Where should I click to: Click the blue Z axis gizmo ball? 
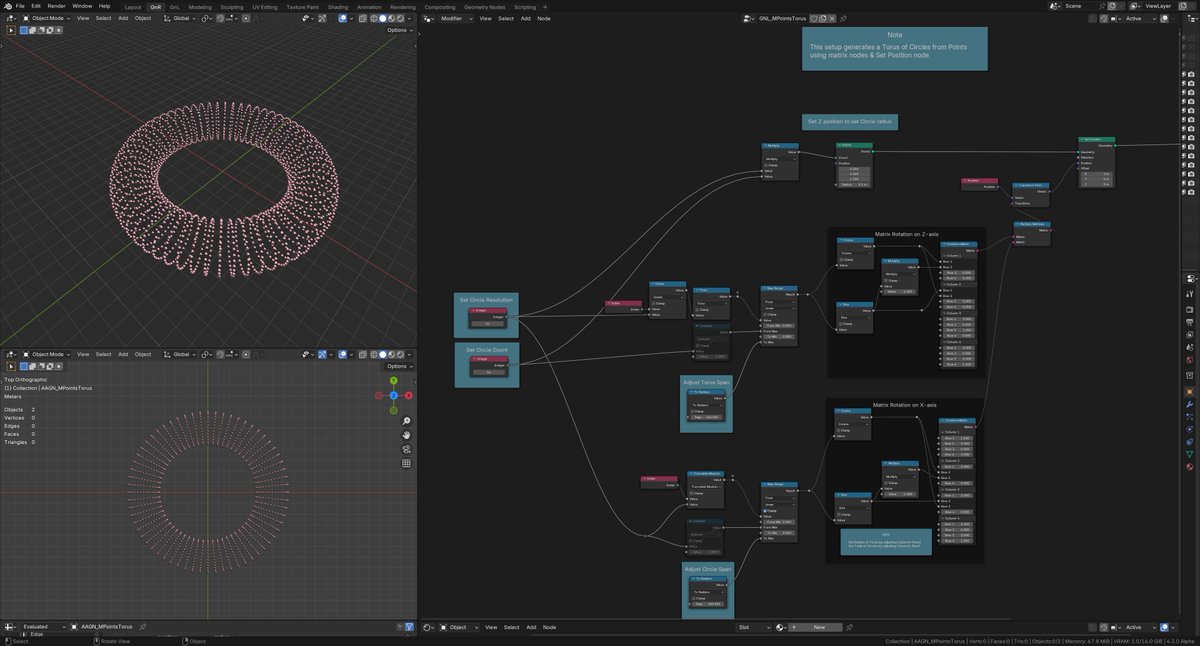(x=393, y=395)
